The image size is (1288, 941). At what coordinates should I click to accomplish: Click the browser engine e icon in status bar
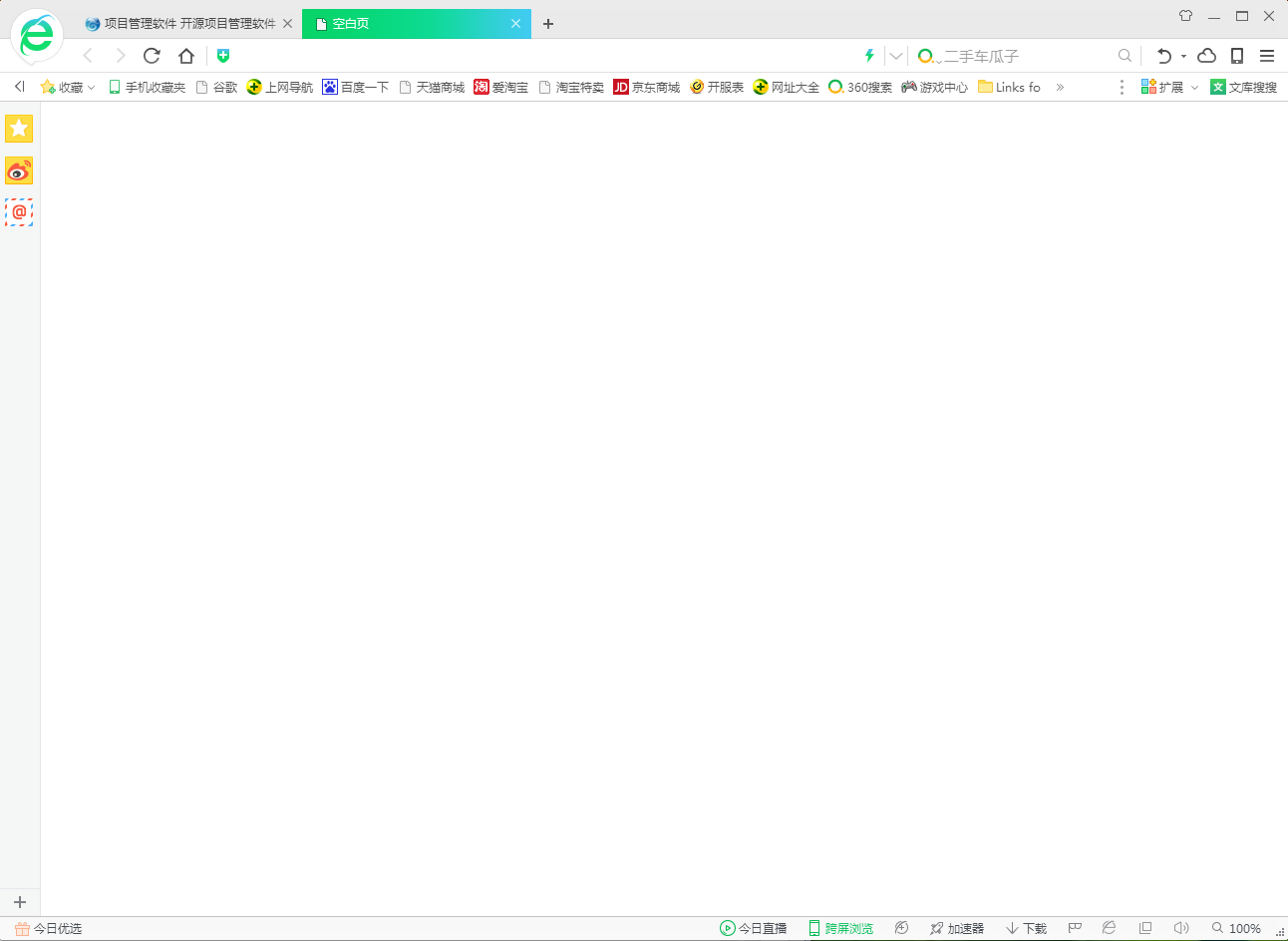pos(1109,928)
